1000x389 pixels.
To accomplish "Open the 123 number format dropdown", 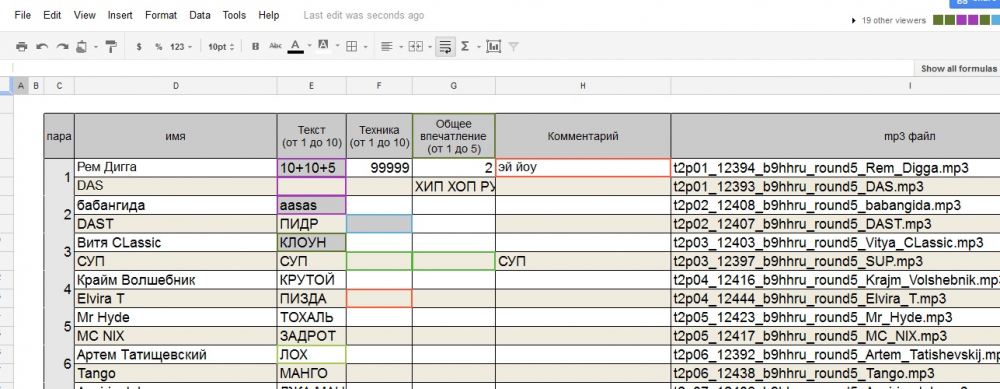I will [180, 47].
